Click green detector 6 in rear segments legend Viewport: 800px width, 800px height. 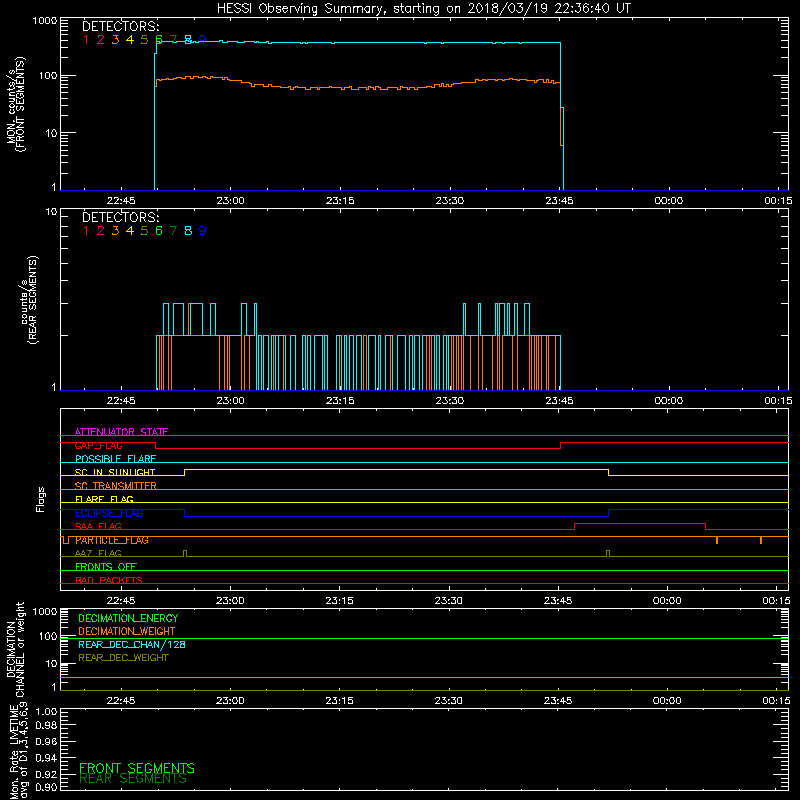point(159,231)
